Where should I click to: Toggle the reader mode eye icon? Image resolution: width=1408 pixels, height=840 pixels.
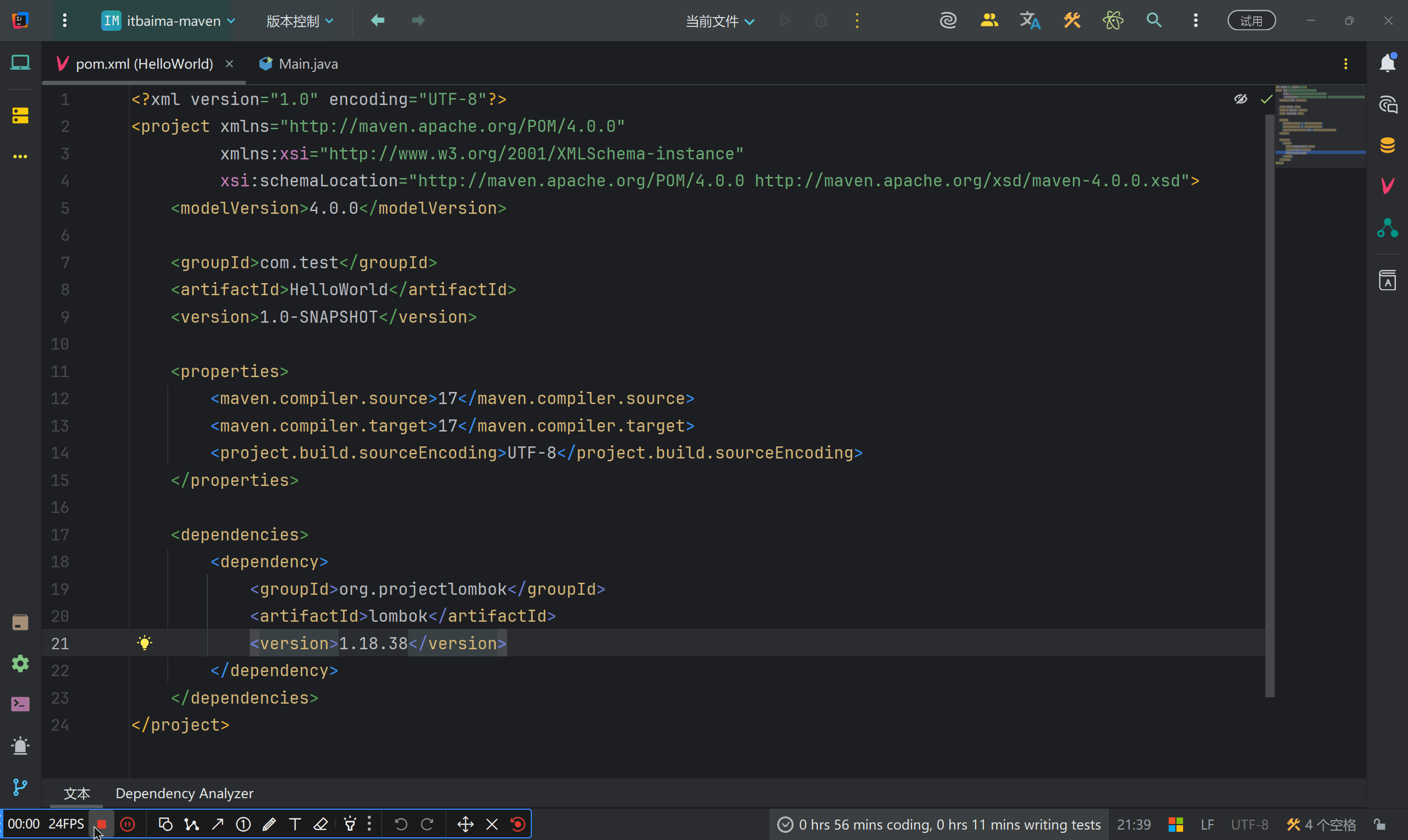click(x=1240, y=99)
